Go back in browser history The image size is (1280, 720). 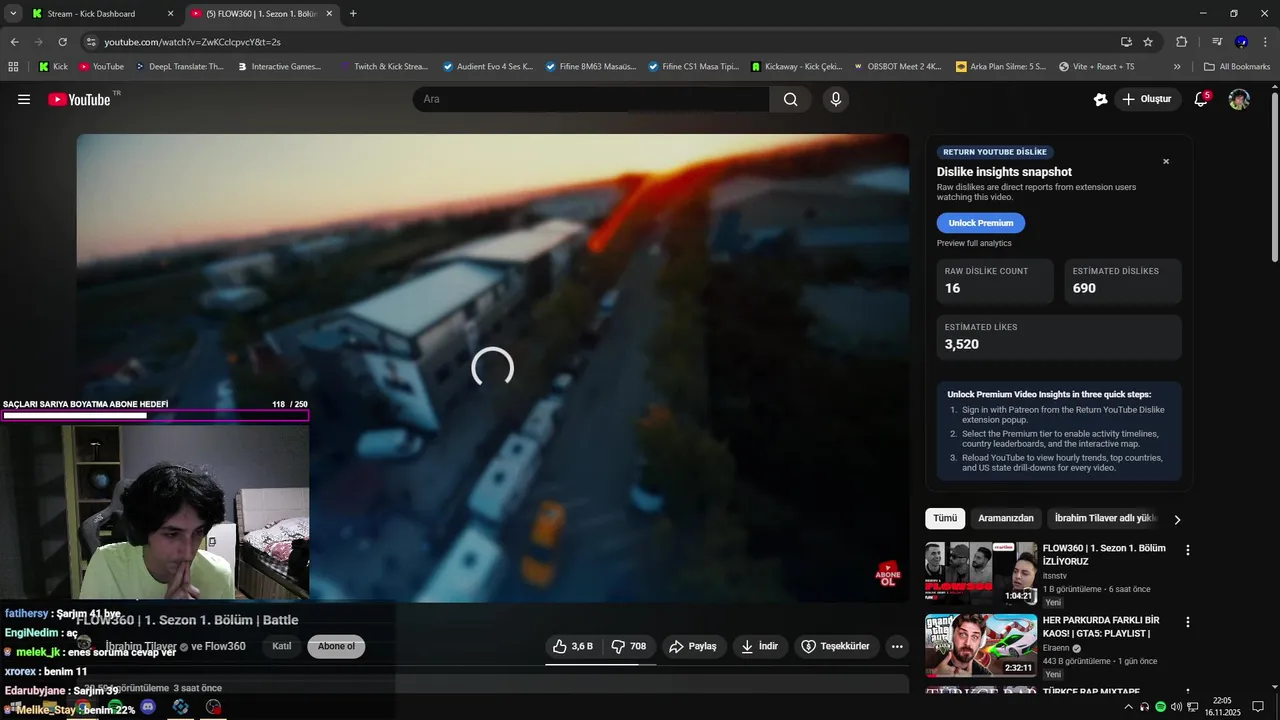pos(14,42)
